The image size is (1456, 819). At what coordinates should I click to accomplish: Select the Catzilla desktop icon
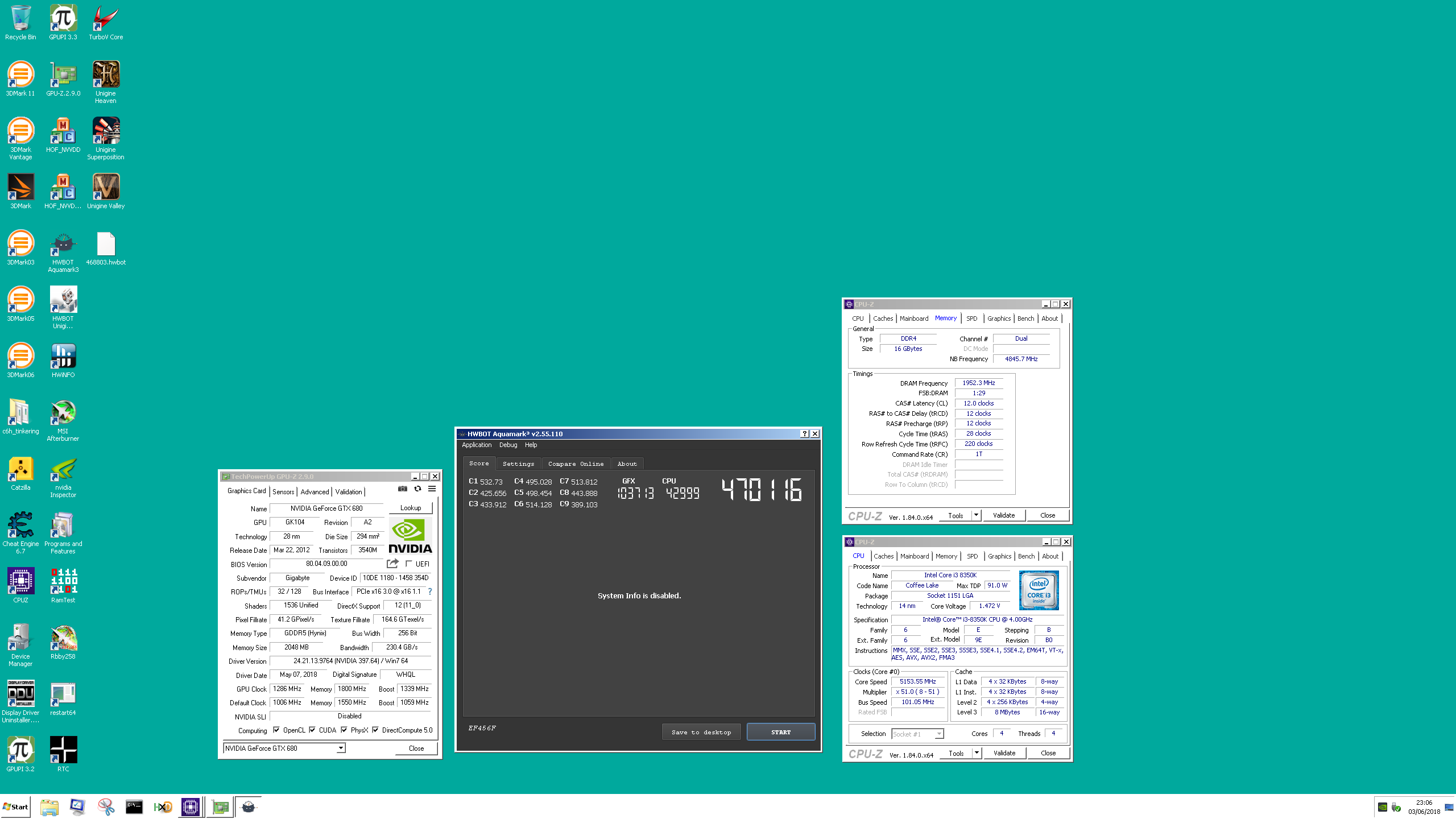click(x=20, y=473)
